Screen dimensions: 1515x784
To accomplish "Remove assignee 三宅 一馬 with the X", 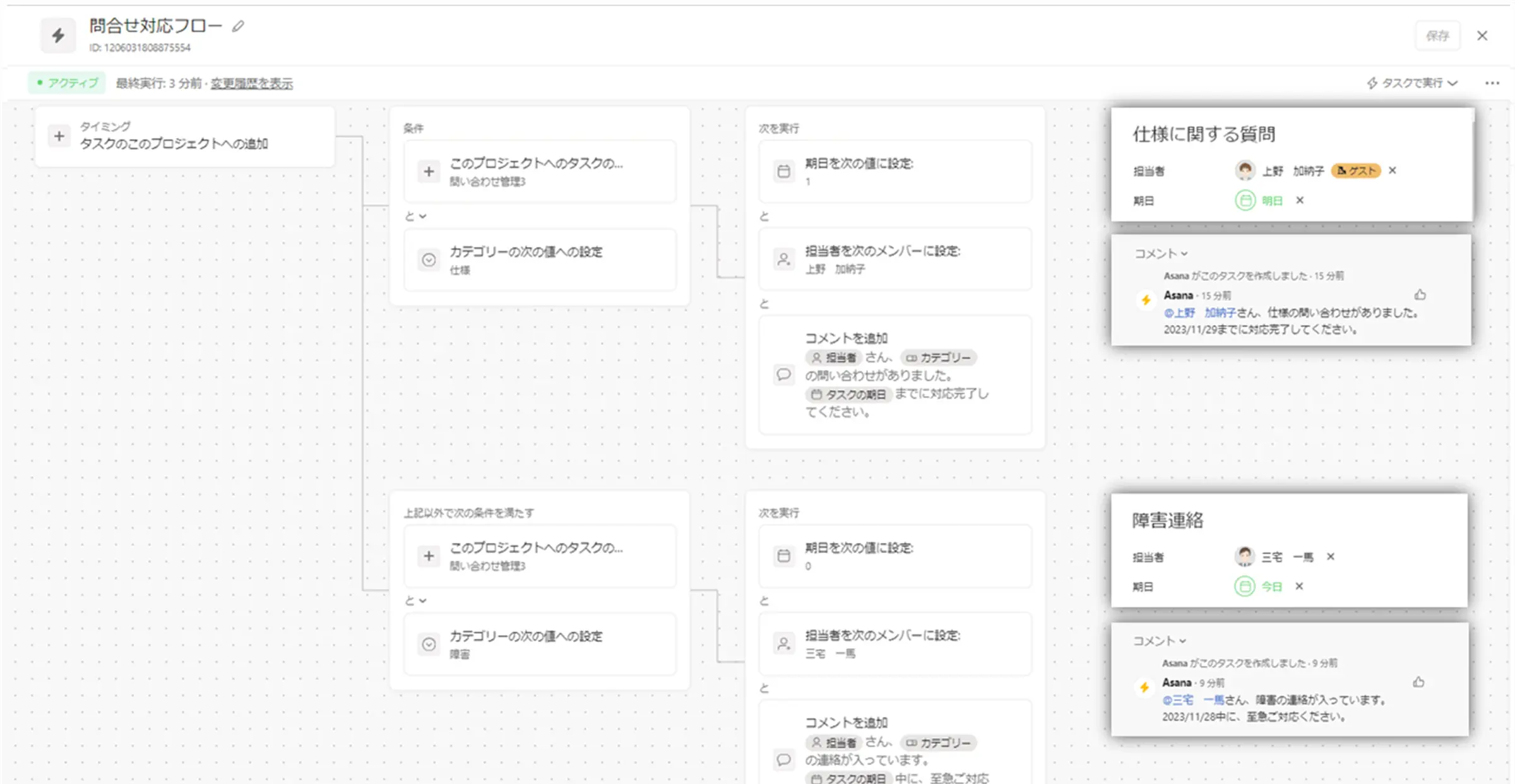I will [1331, 556].
